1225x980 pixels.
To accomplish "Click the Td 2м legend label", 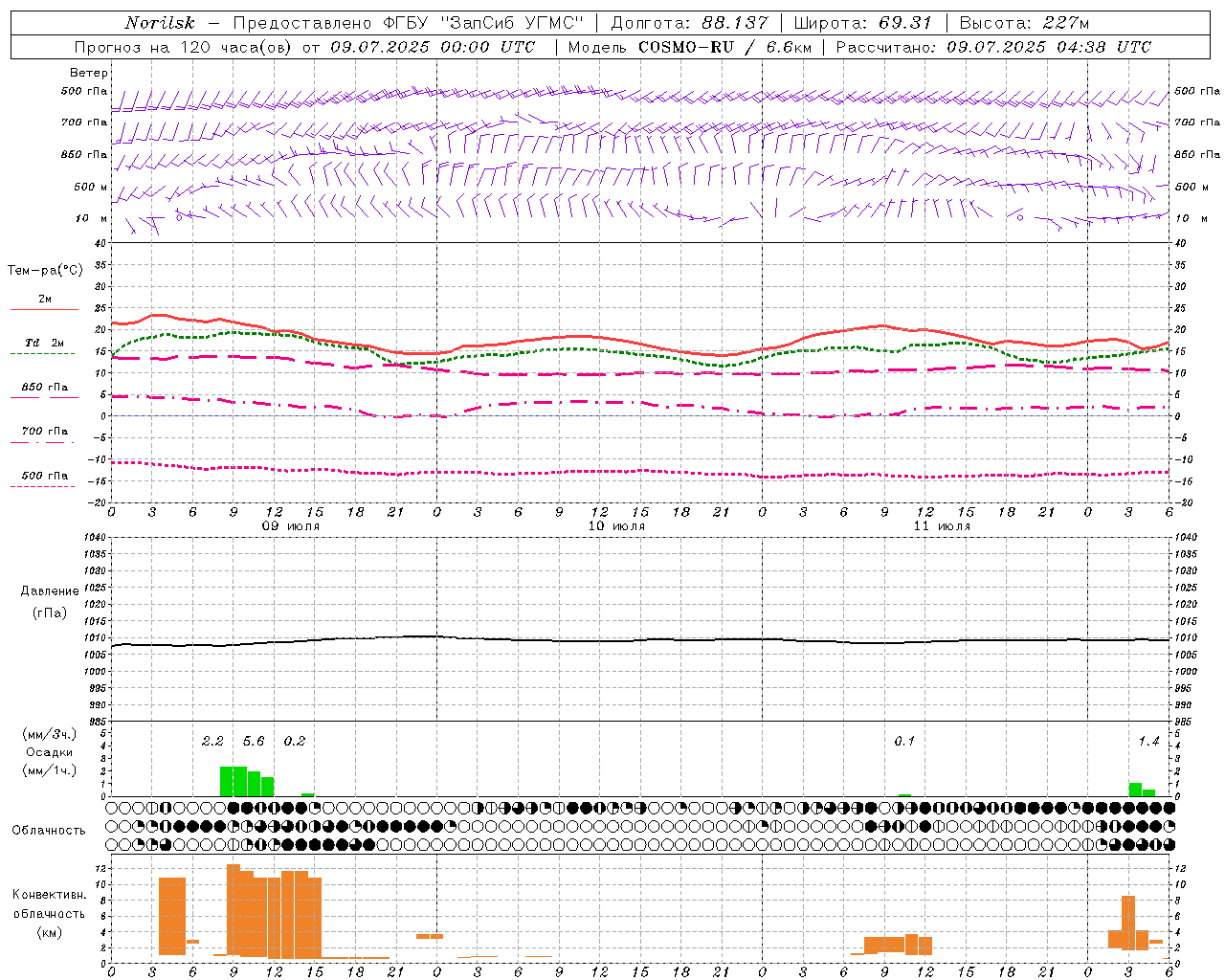I will click(x=44, y=343).
